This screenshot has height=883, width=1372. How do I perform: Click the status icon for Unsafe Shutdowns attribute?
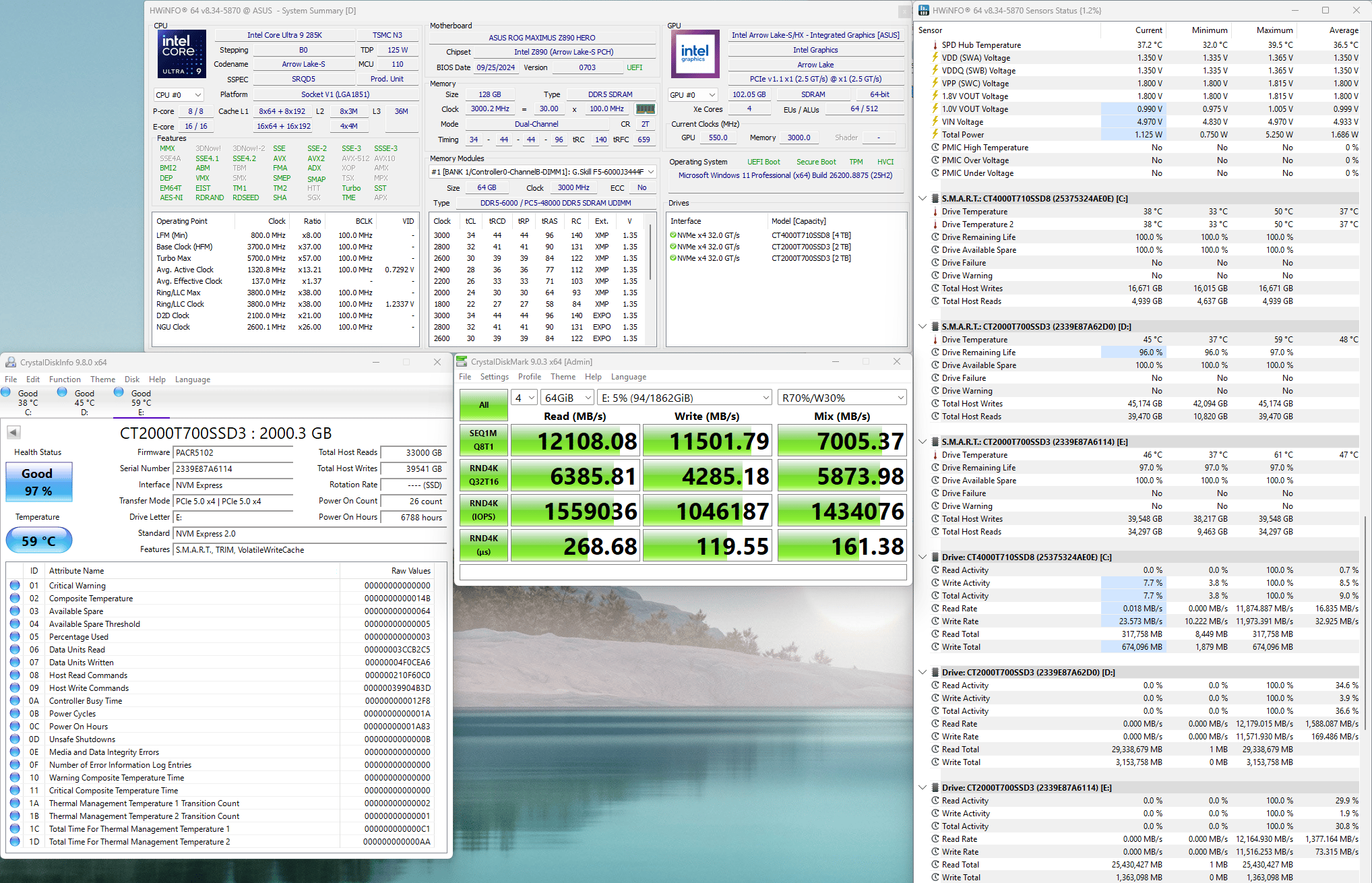tap(15, 739)
